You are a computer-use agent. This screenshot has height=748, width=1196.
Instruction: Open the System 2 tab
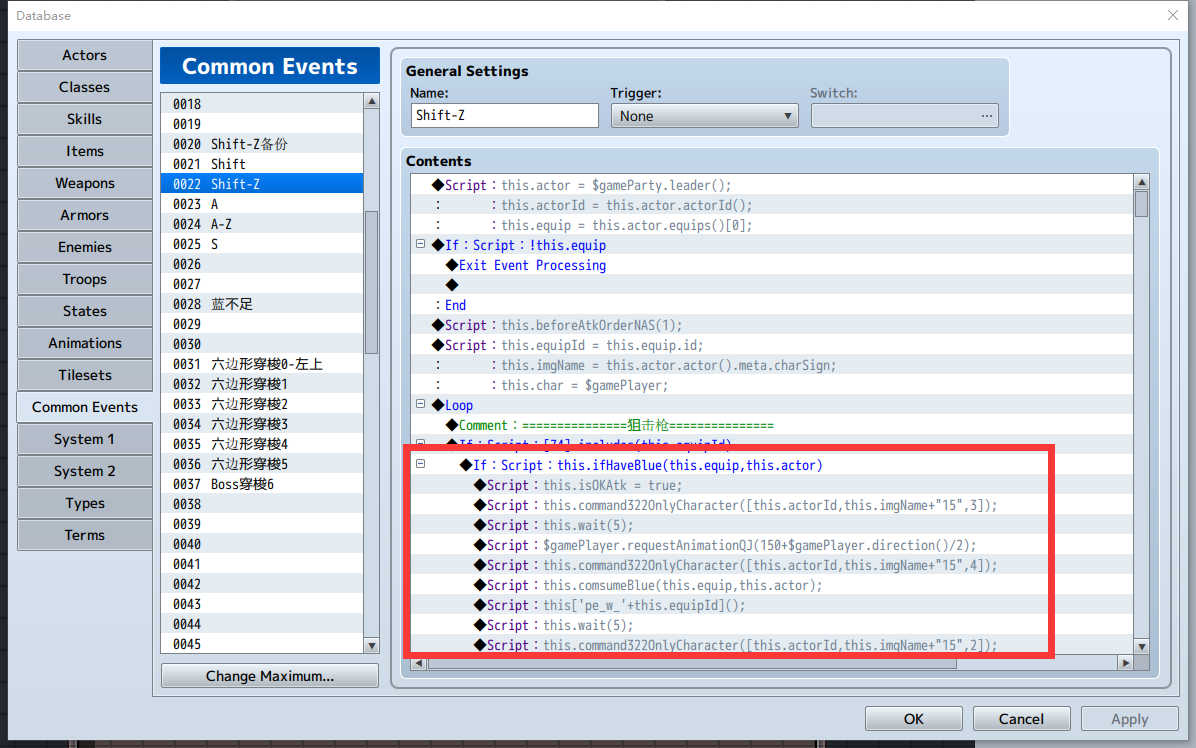(x=85, y=471)
